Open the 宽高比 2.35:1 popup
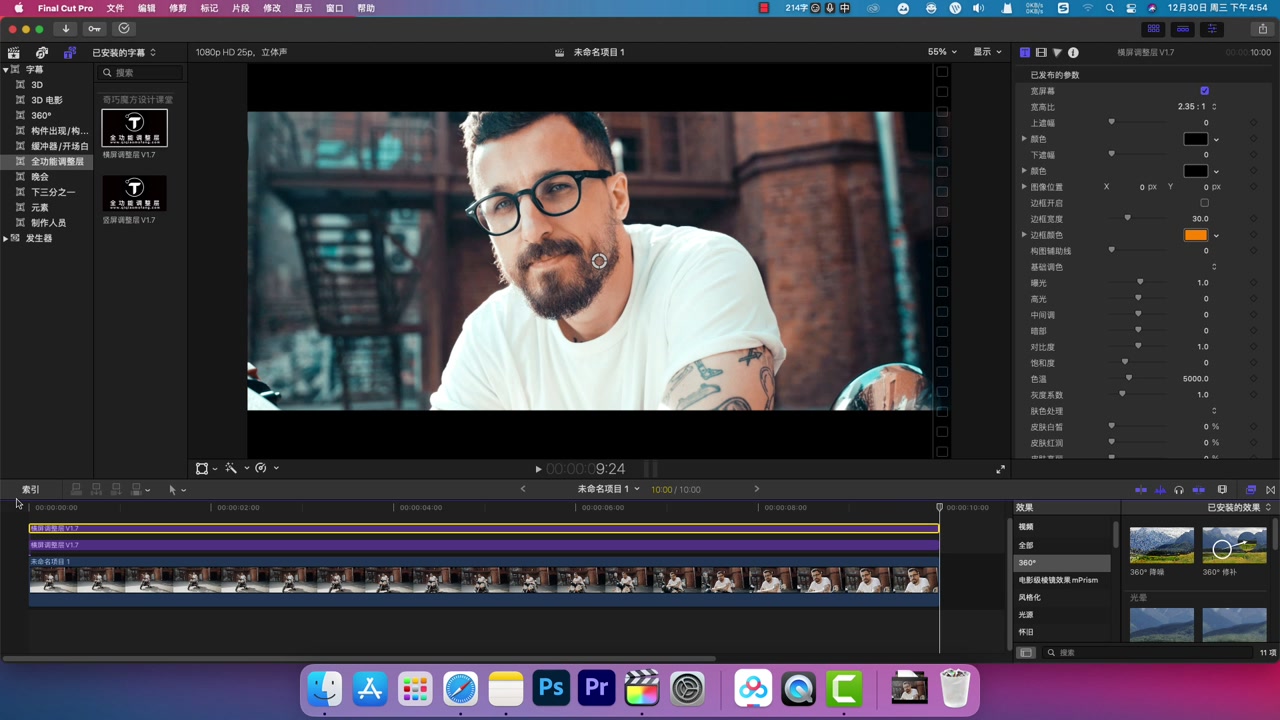1280x720 pixels. [x=1196, y=107]
